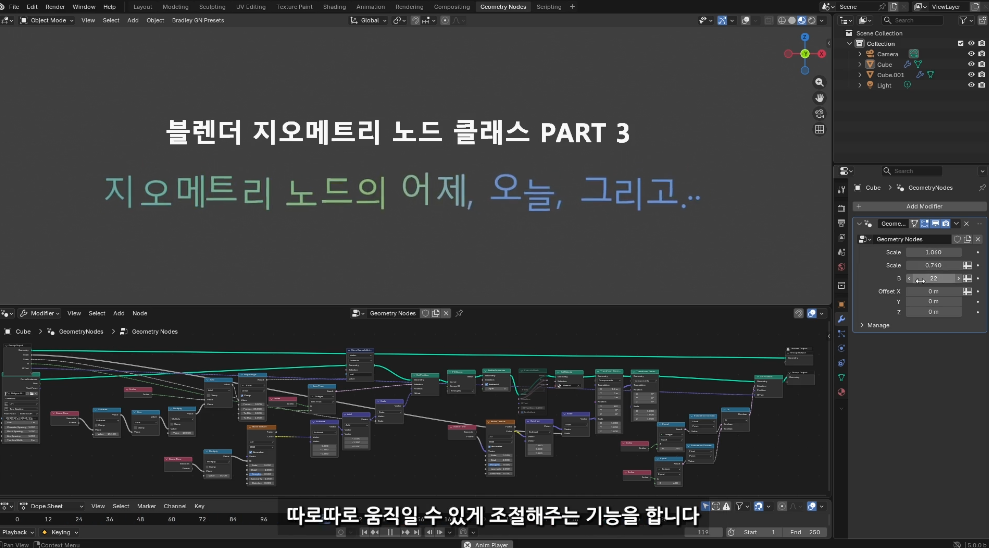Disable Camera in renders icon

[981, 54]
